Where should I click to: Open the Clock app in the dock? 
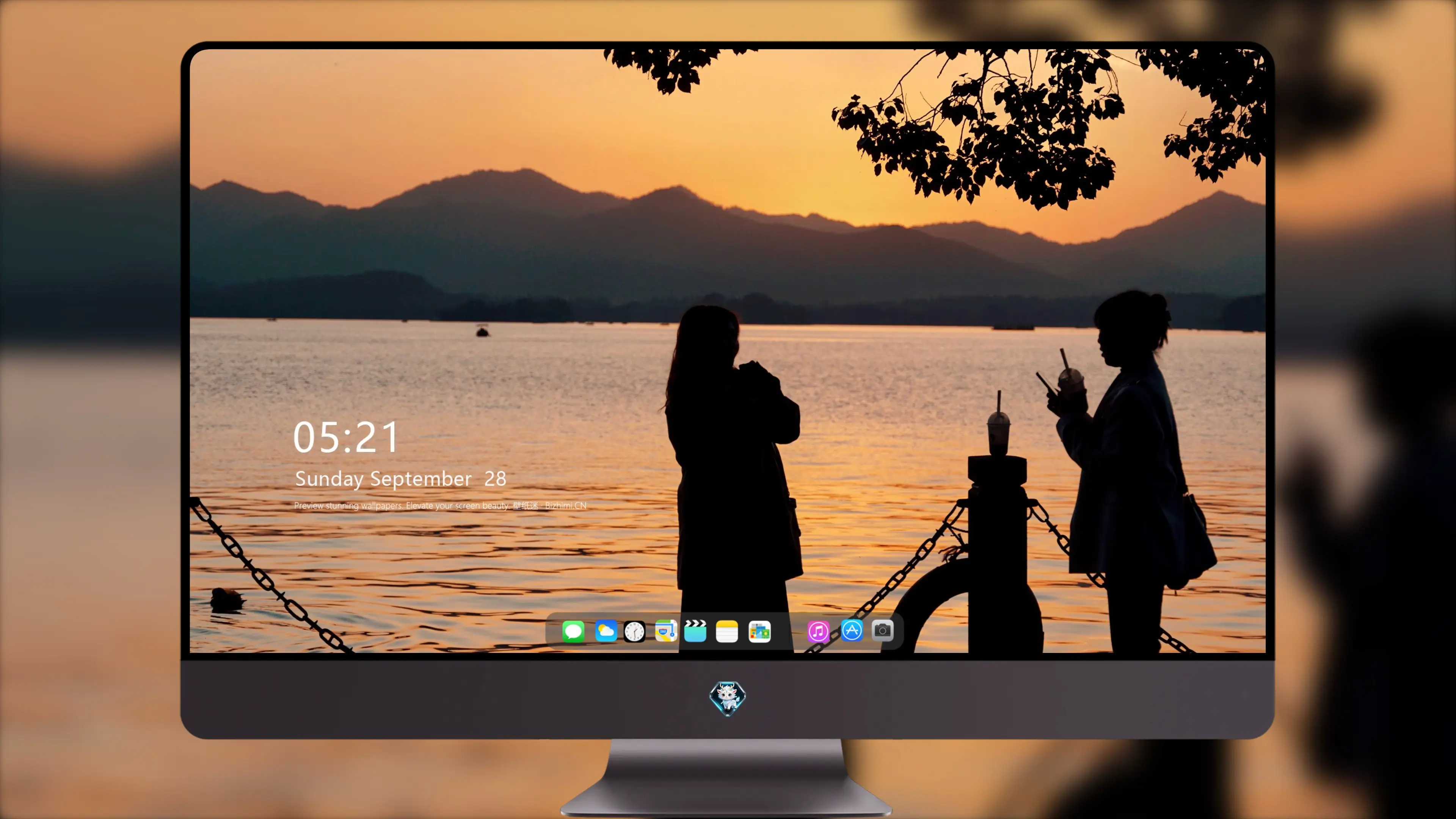click(634, 631)
